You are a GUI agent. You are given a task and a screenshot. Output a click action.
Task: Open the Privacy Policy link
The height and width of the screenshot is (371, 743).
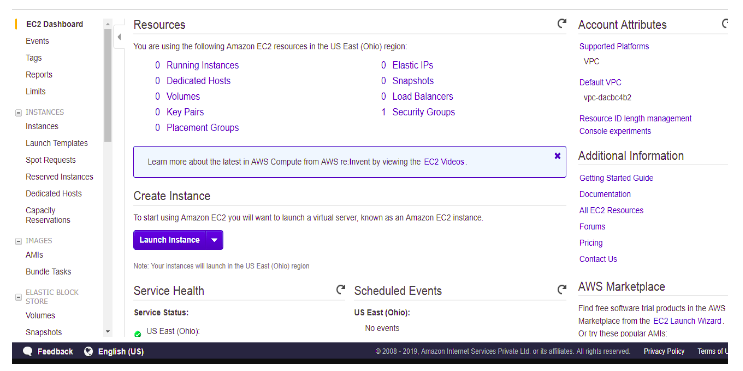(x=664, y=351)
